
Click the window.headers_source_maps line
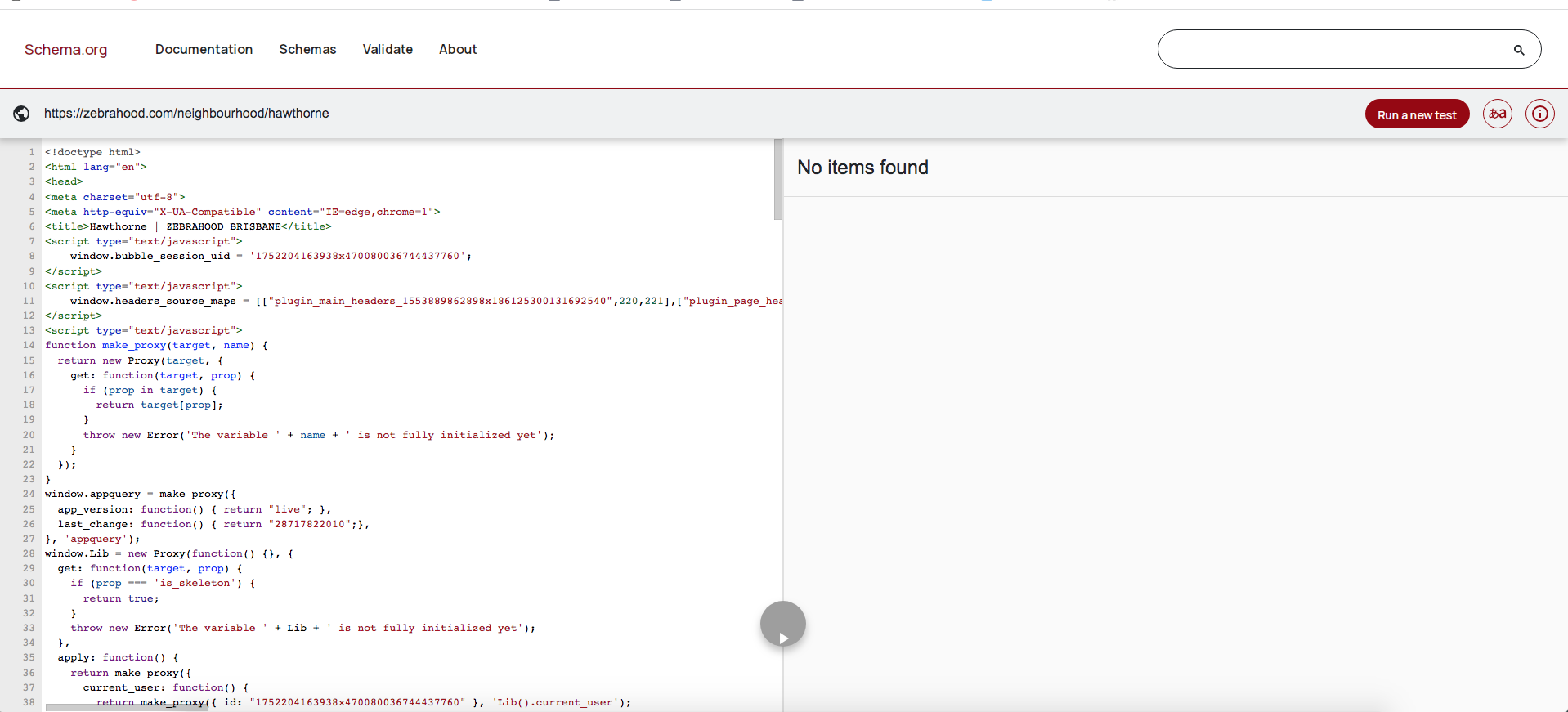pyautogui.click(x=426, y=301)
